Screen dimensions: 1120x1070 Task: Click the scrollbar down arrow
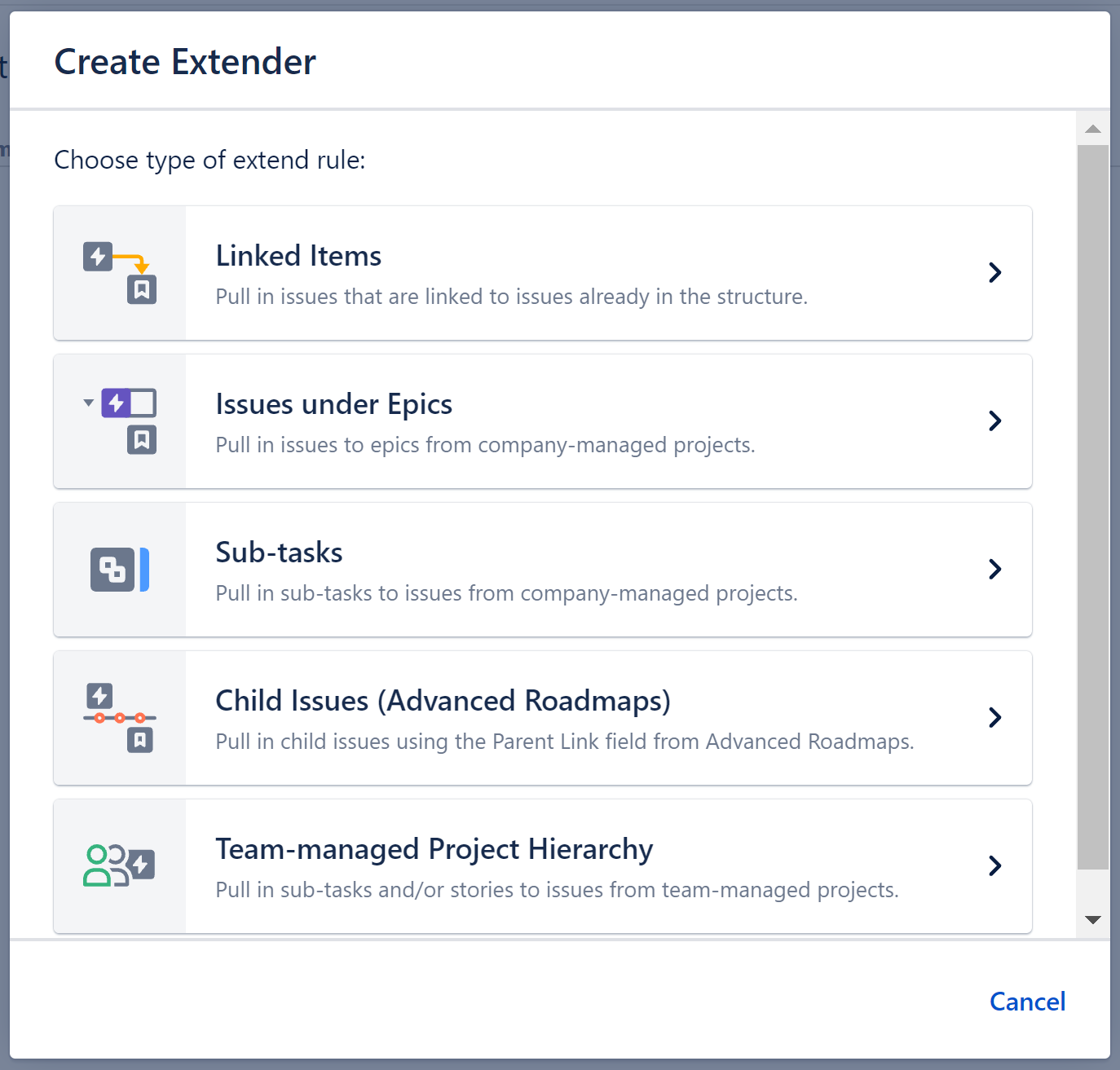1093,919
